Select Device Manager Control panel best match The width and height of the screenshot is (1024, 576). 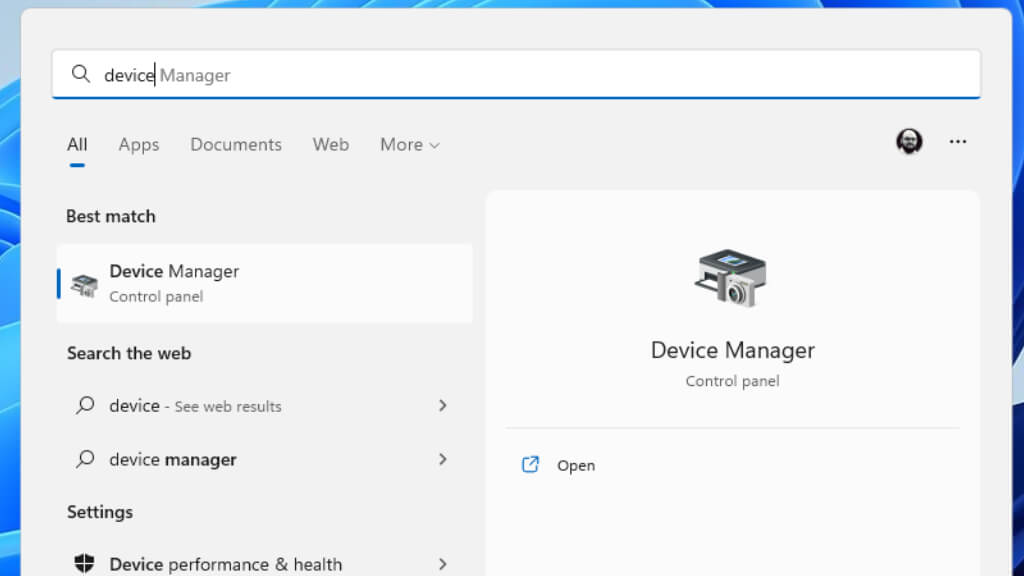click(264, 283)
